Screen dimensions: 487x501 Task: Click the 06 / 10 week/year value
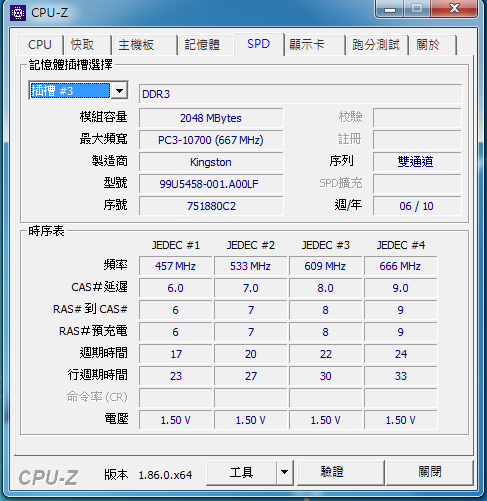(x=417, y=206)
